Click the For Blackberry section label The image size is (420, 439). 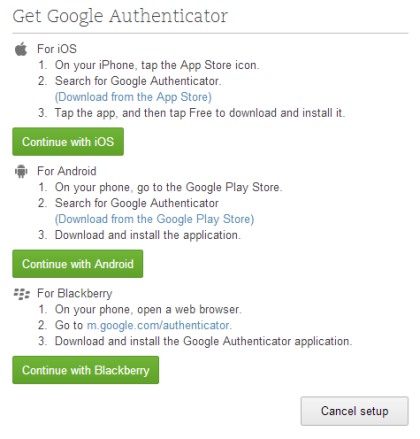[x=75, y=294]
